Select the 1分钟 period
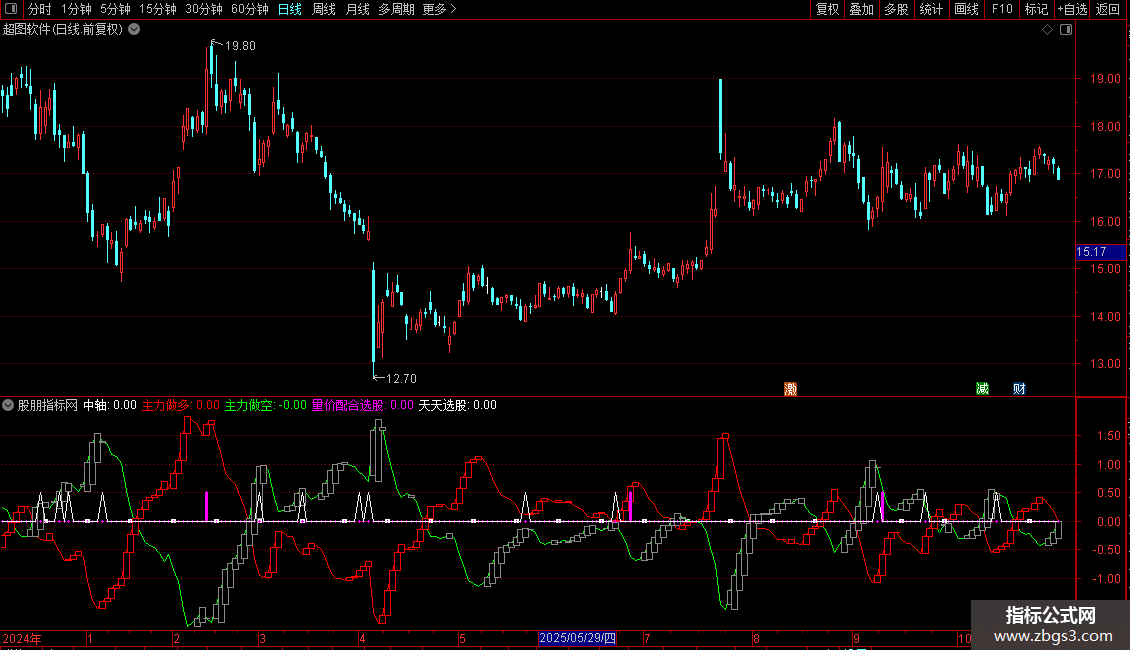Image resolution: width=1130 pixels, height=650 pixels. 76,9
